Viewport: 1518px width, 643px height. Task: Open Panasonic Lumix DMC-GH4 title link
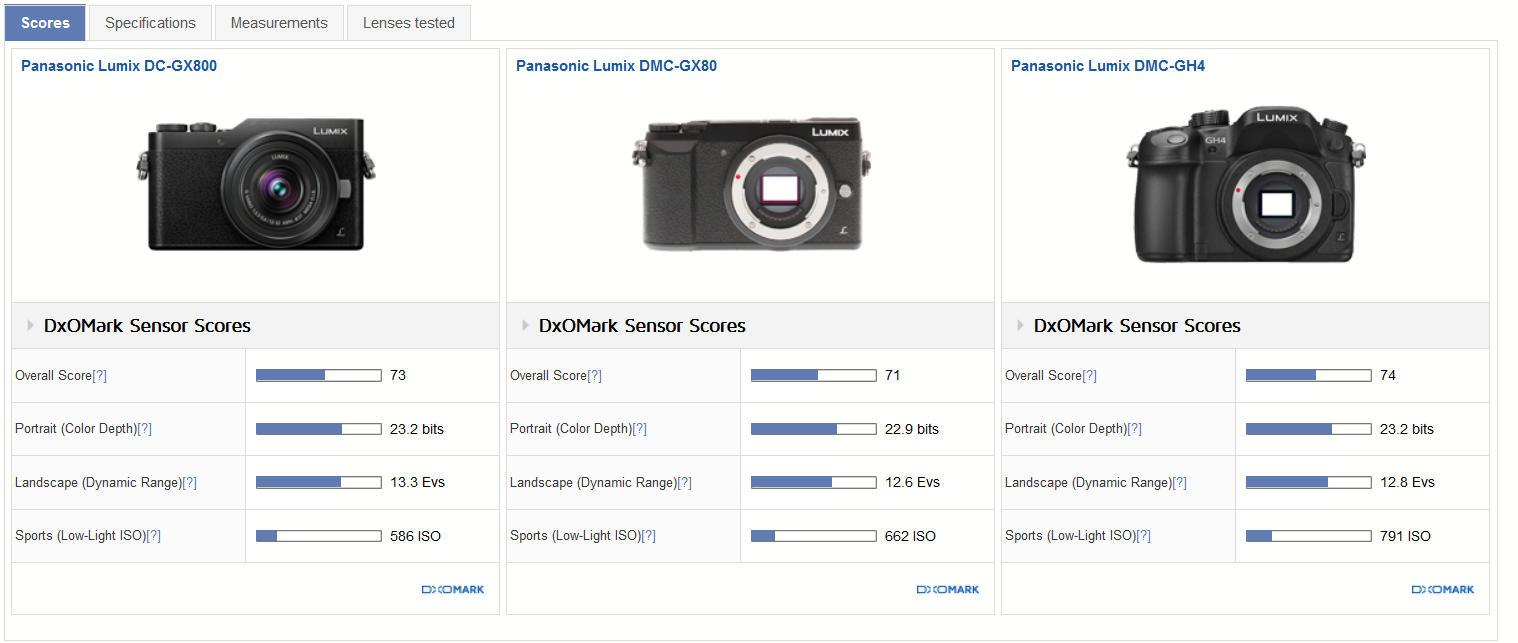click(x=1108, y=66)
